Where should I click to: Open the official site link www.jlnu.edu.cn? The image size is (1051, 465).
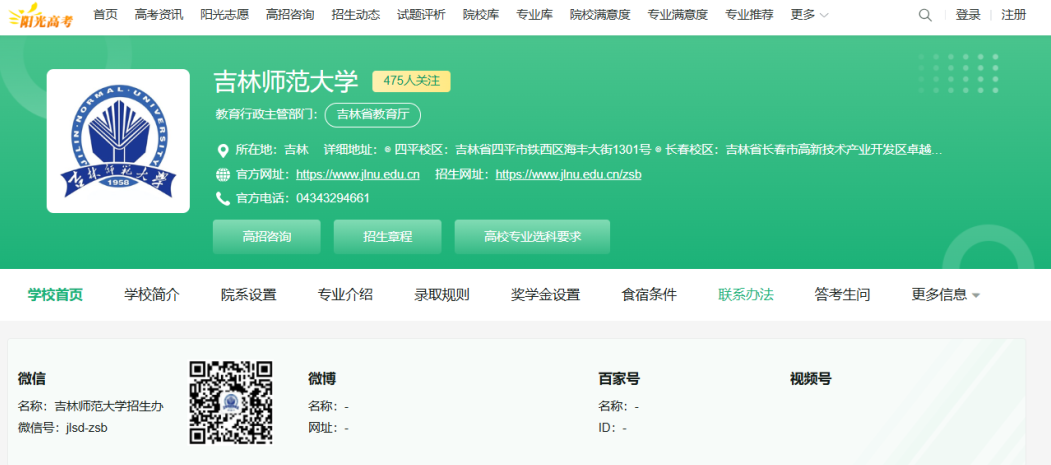(358, 175)
